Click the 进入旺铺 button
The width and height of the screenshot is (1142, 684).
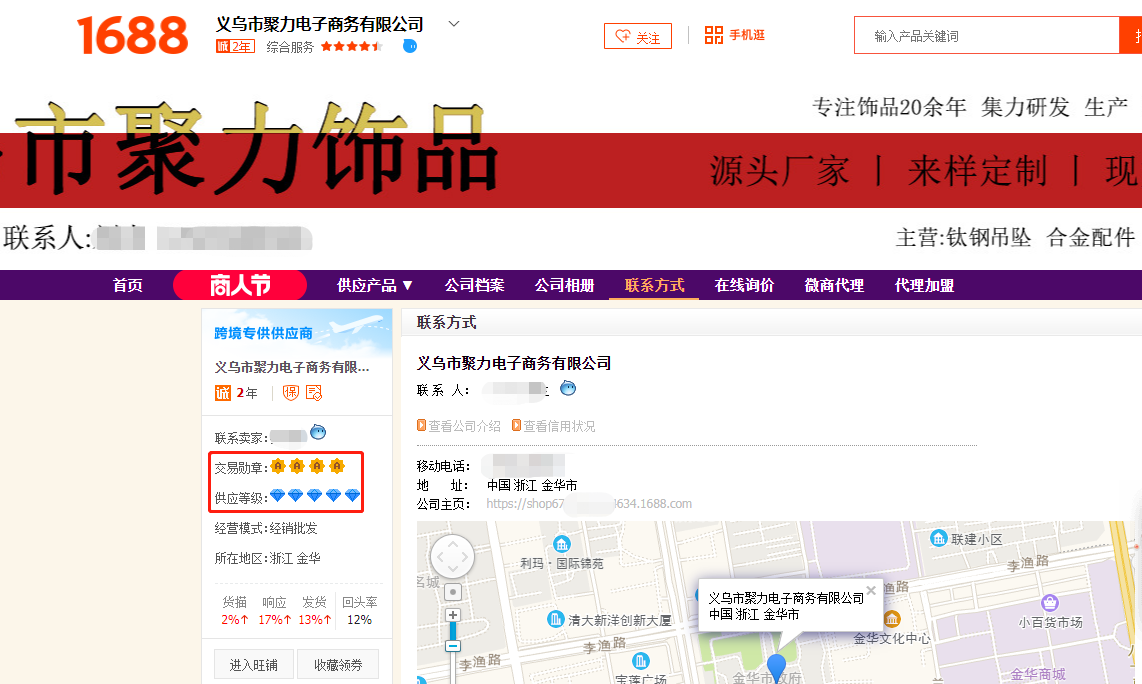(253, 664)
